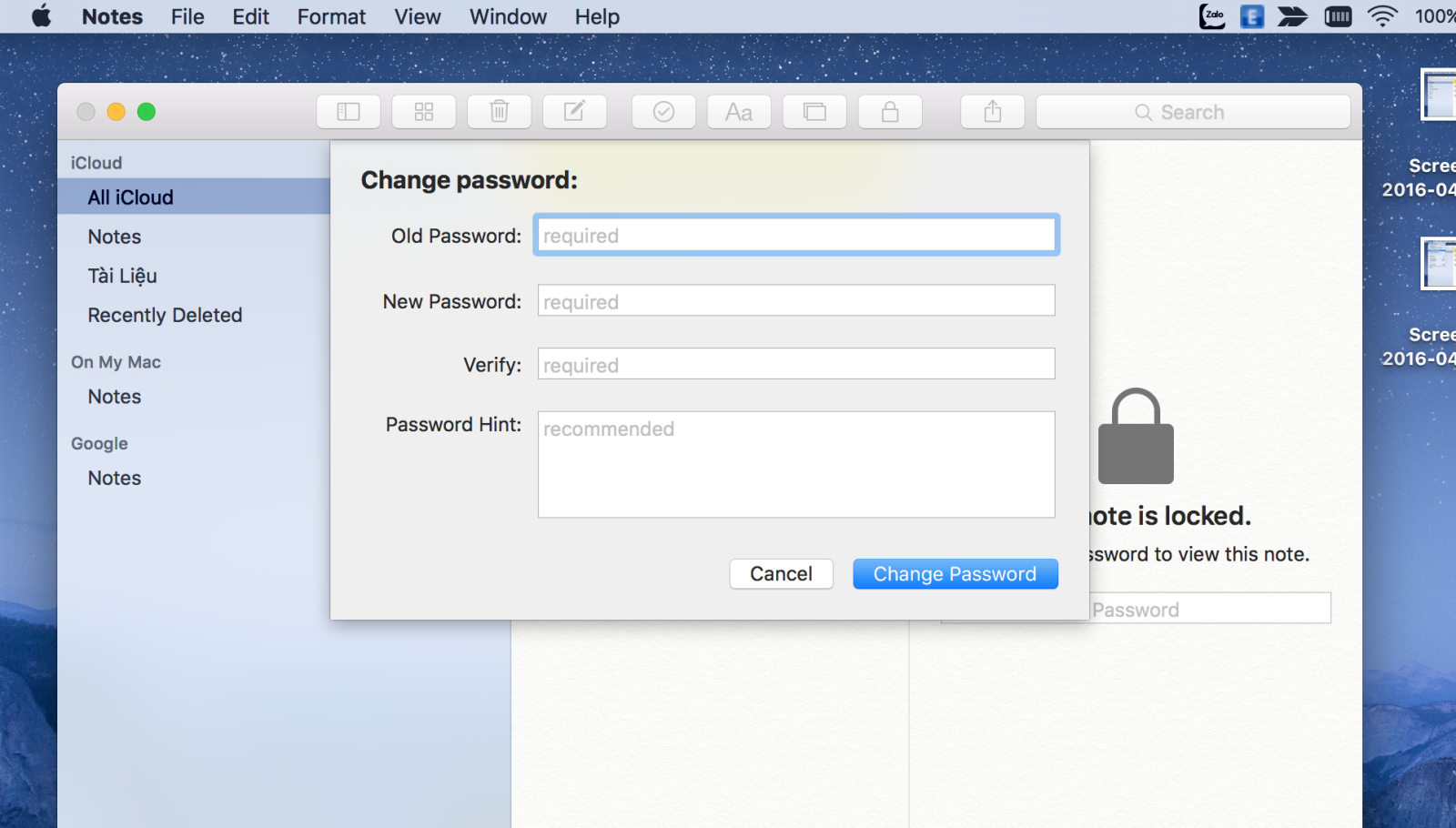Click the lock note toolbar icon
This screenshot has height=828, width=1456.
[x=890, y=112]
